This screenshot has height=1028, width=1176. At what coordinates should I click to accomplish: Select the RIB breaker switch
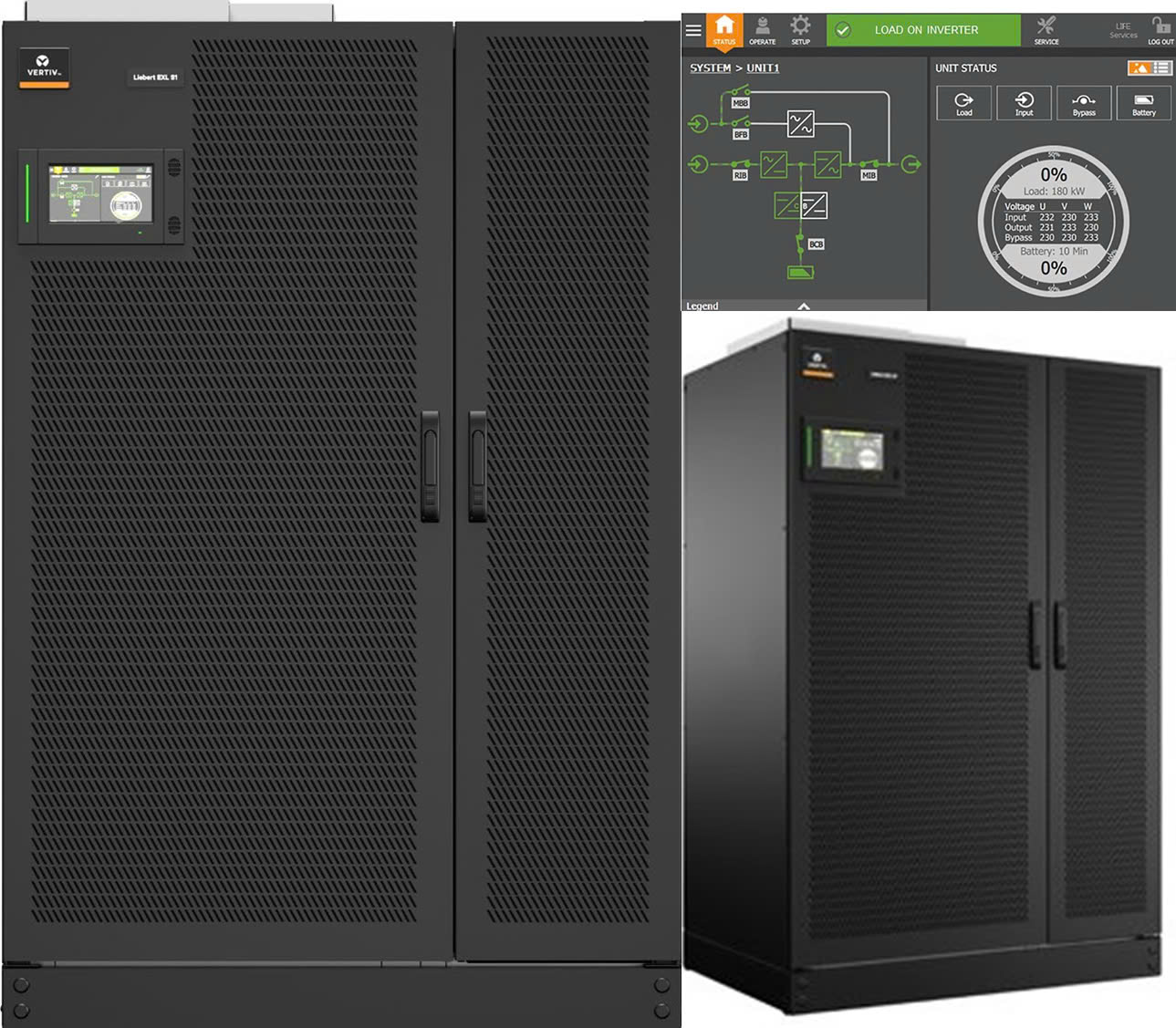tap(740, 169)
